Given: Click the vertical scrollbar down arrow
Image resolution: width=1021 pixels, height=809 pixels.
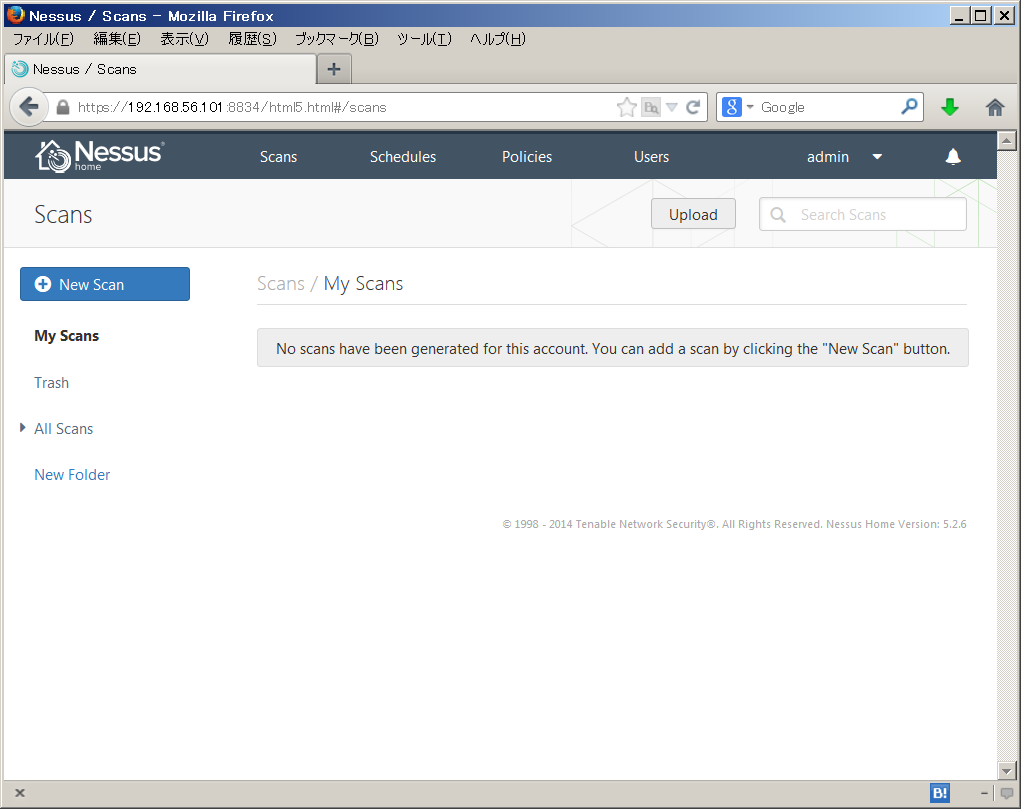Looking at the screenshot, I should (x=1007, y=771).
